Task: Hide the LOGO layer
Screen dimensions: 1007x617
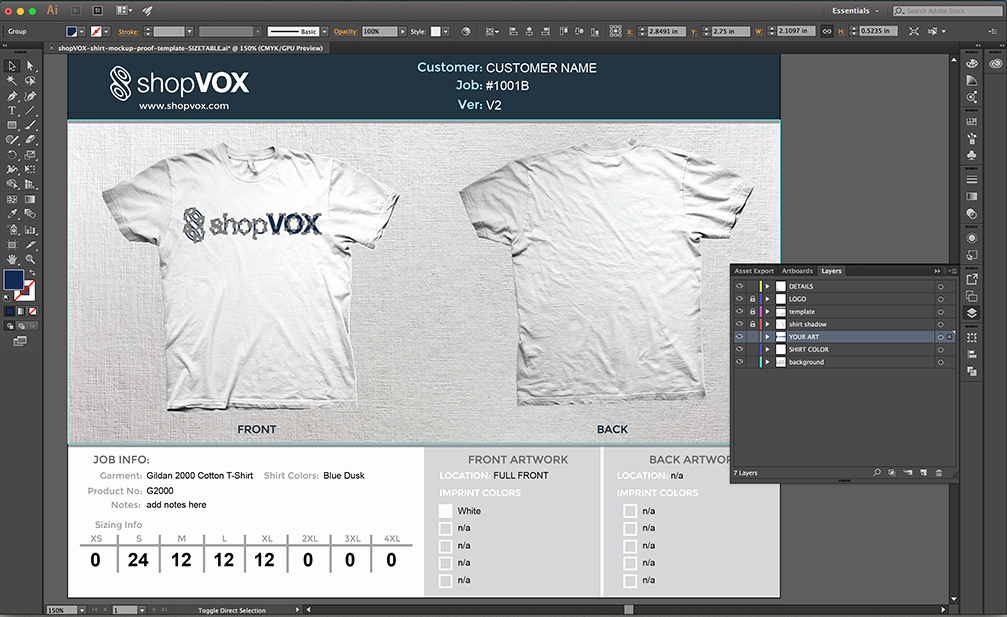Action: 739,299
